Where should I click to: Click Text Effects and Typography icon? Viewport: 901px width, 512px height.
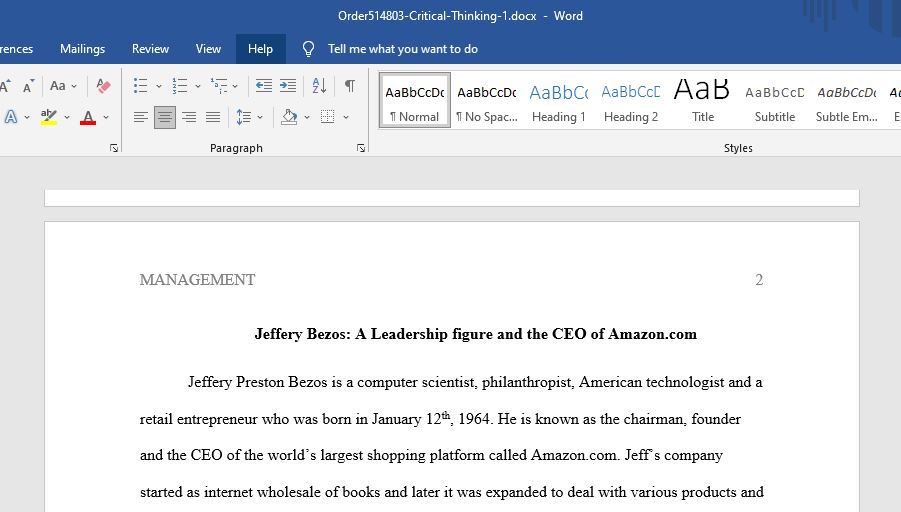click(10, 117)
